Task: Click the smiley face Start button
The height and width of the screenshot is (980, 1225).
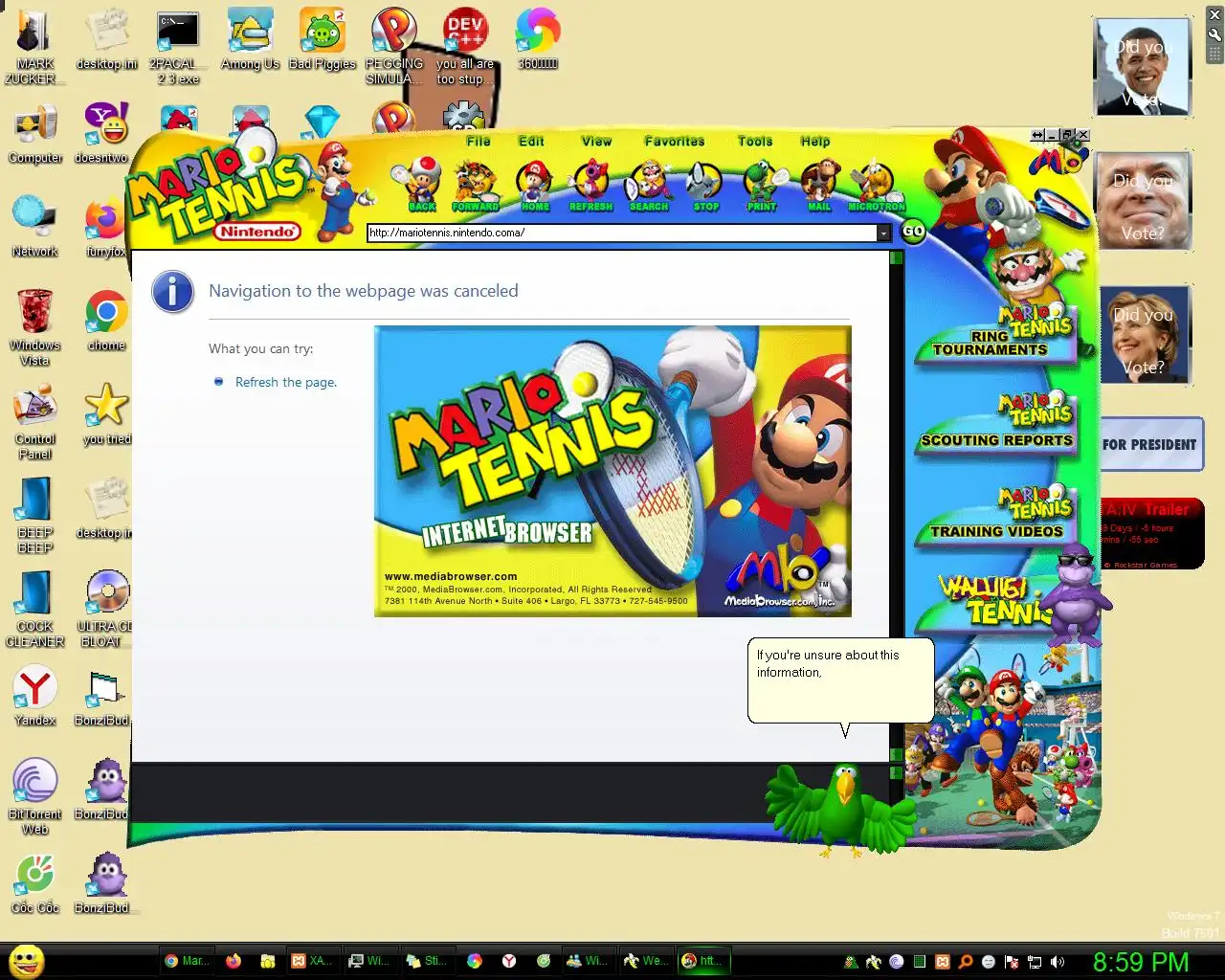Action: tap(27, 961)
